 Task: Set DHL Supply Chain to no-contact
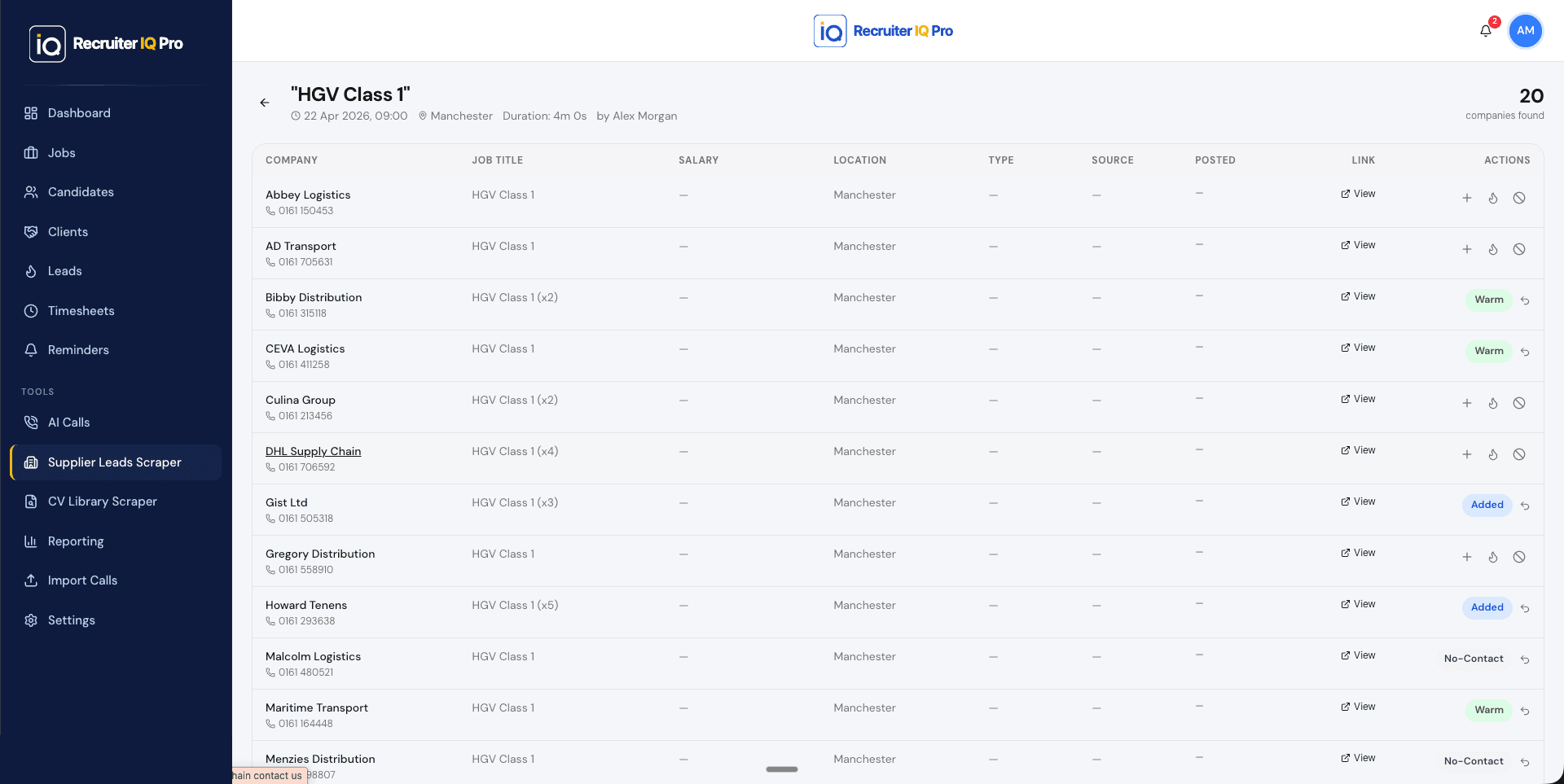(1519, 454)
